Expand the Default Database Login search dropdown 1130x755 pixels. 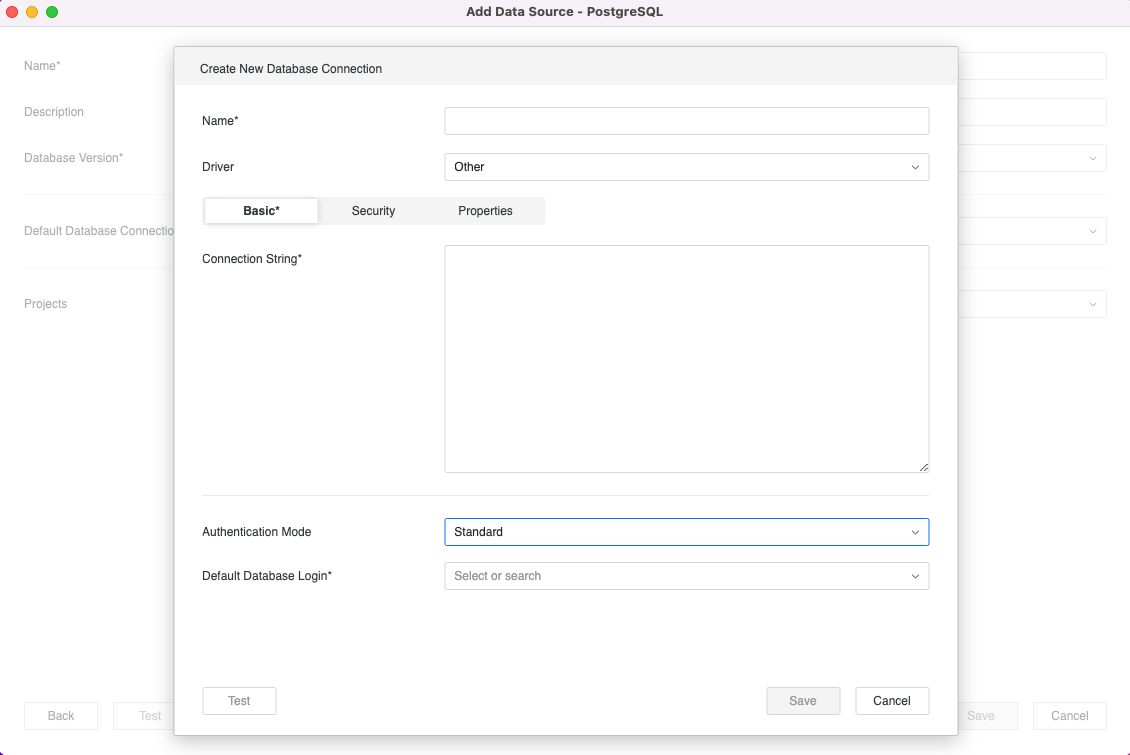686,576
